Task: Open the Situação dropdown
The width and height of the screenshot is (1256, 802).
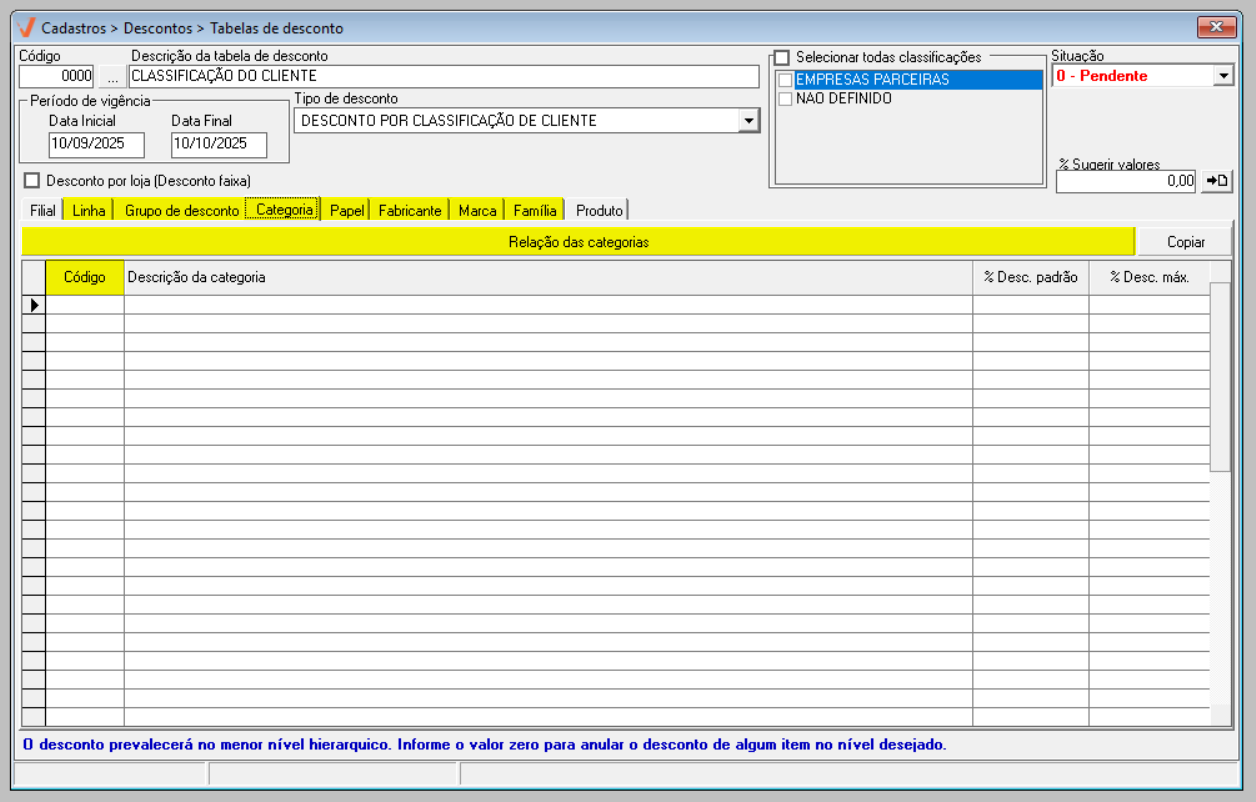Action: click(x=1223, y=76)
